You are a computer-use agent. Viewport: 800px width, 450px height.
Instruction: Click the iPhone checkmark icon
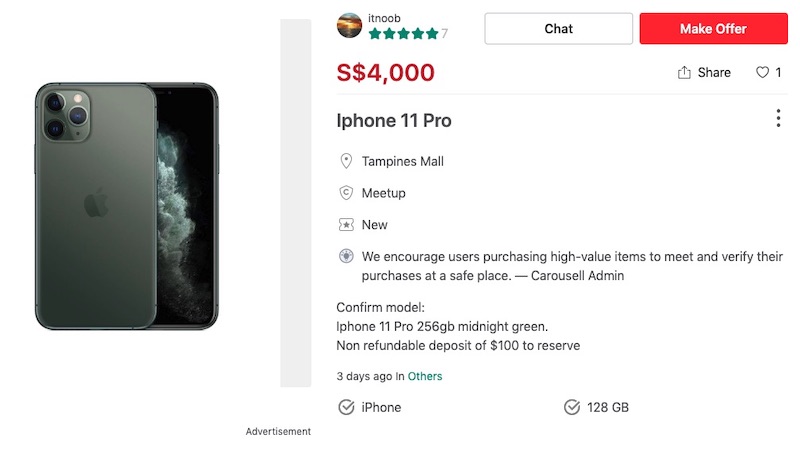pyautogui.click(x=346, y=407)
